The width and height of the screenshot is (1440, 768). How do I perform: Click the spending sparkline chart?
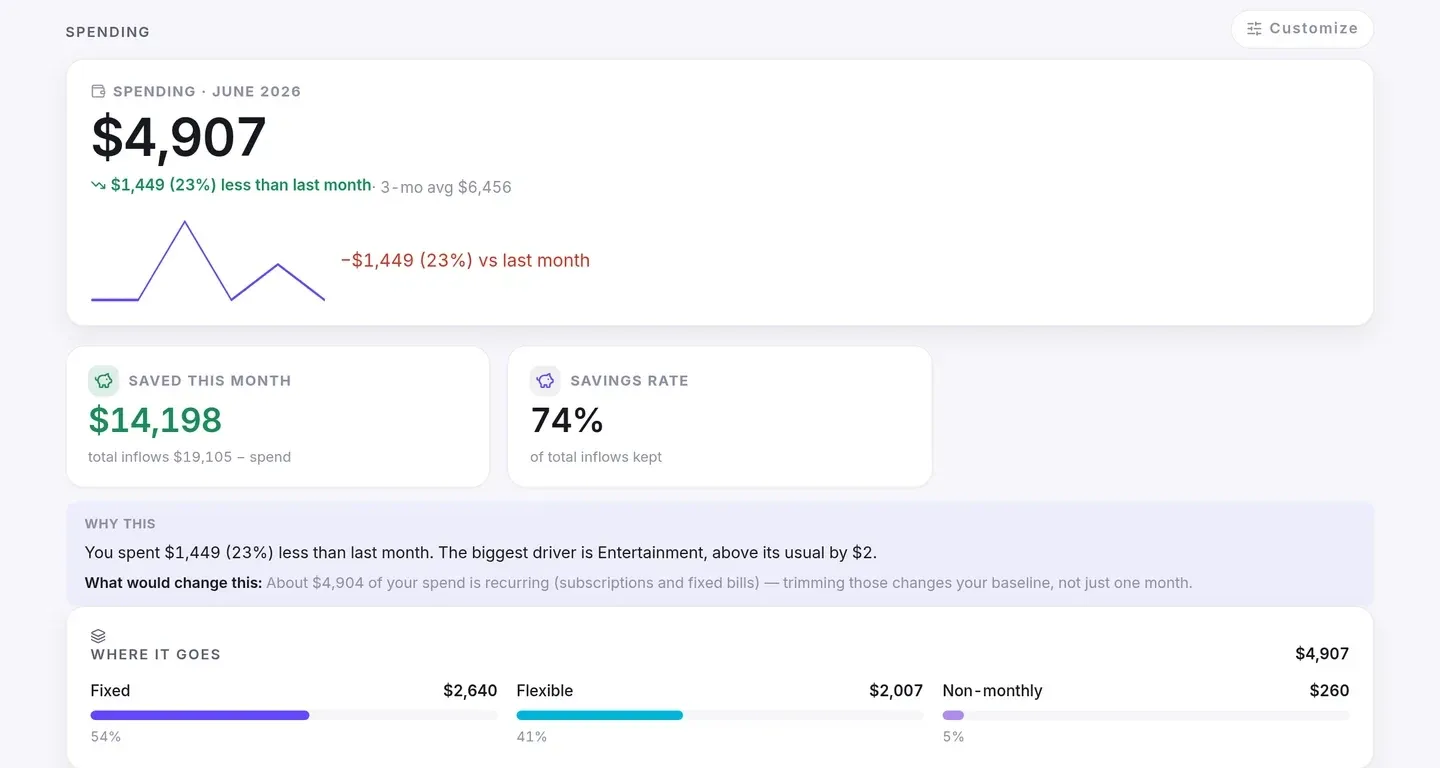(x=208, y=261)
